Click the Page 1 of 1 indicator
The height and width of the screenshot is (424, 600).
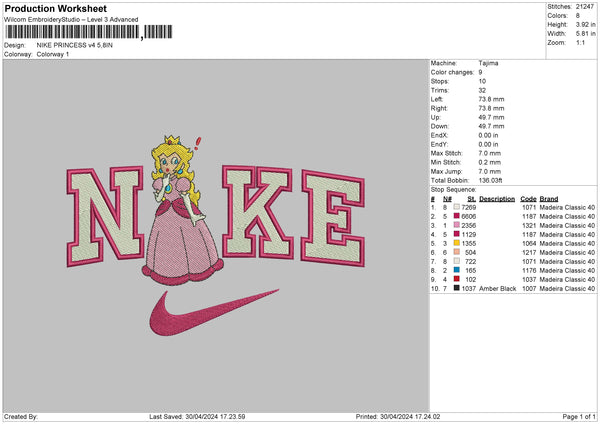tap(579, 417)
